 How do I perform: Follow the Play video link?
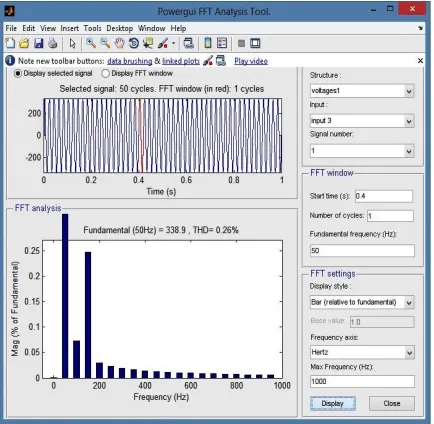[251, 61]
